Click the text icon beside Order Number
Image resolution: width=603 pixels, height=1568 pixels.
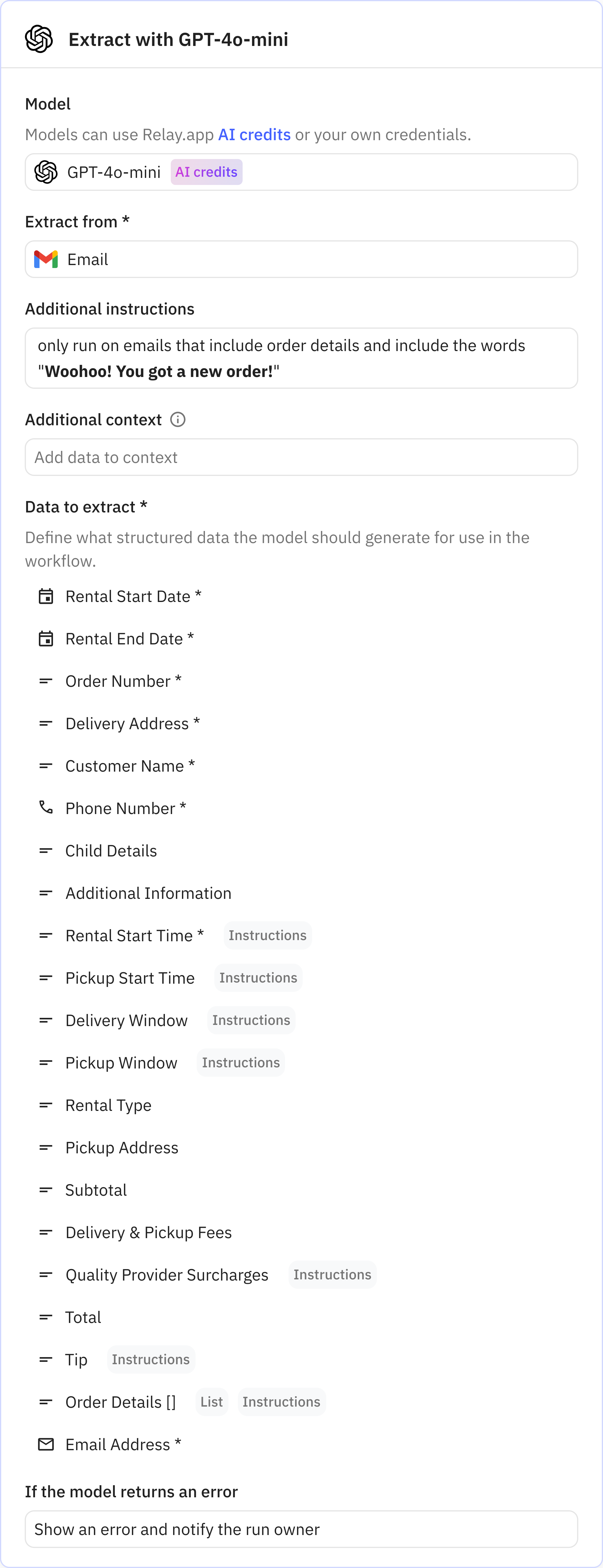tap(46, 681)
